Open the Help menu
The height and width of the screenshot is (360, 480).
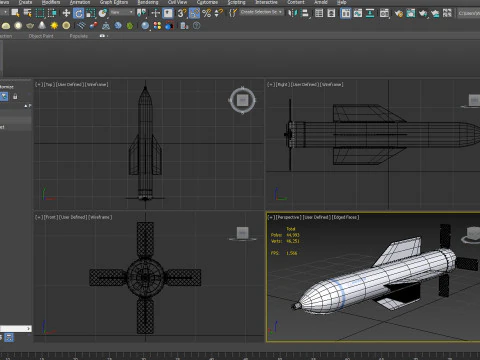point(341,2)
